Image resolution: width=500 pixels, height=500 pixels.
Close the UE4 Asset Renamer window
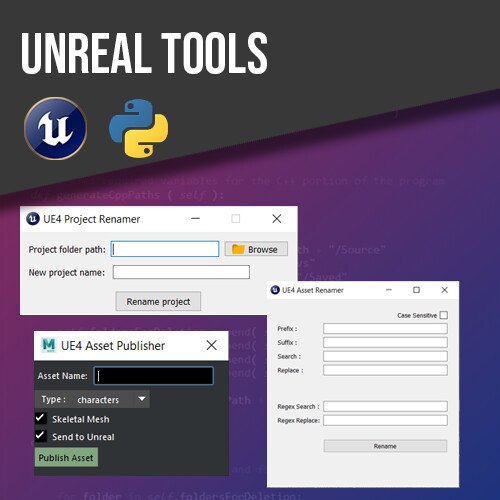[x=444, y=290]
